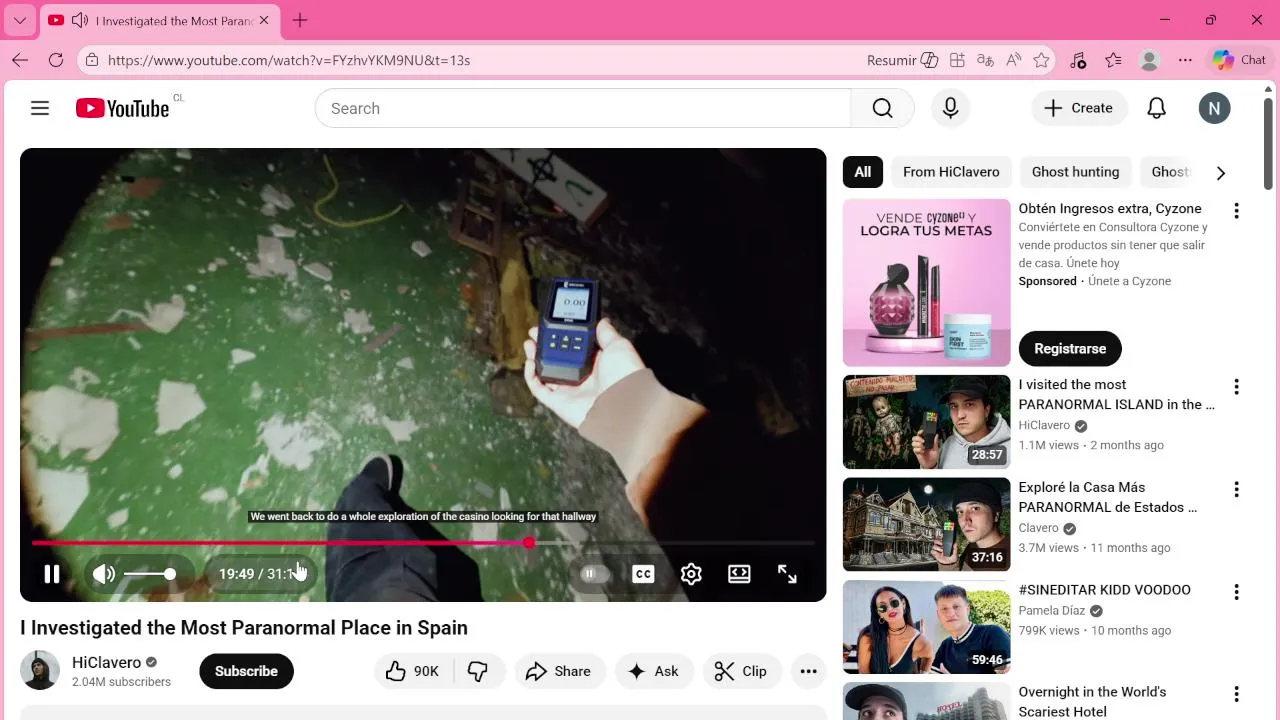Open the YouTube hamburger guide menu
This screenshot has height=720, width=1280.
point(40,108)
